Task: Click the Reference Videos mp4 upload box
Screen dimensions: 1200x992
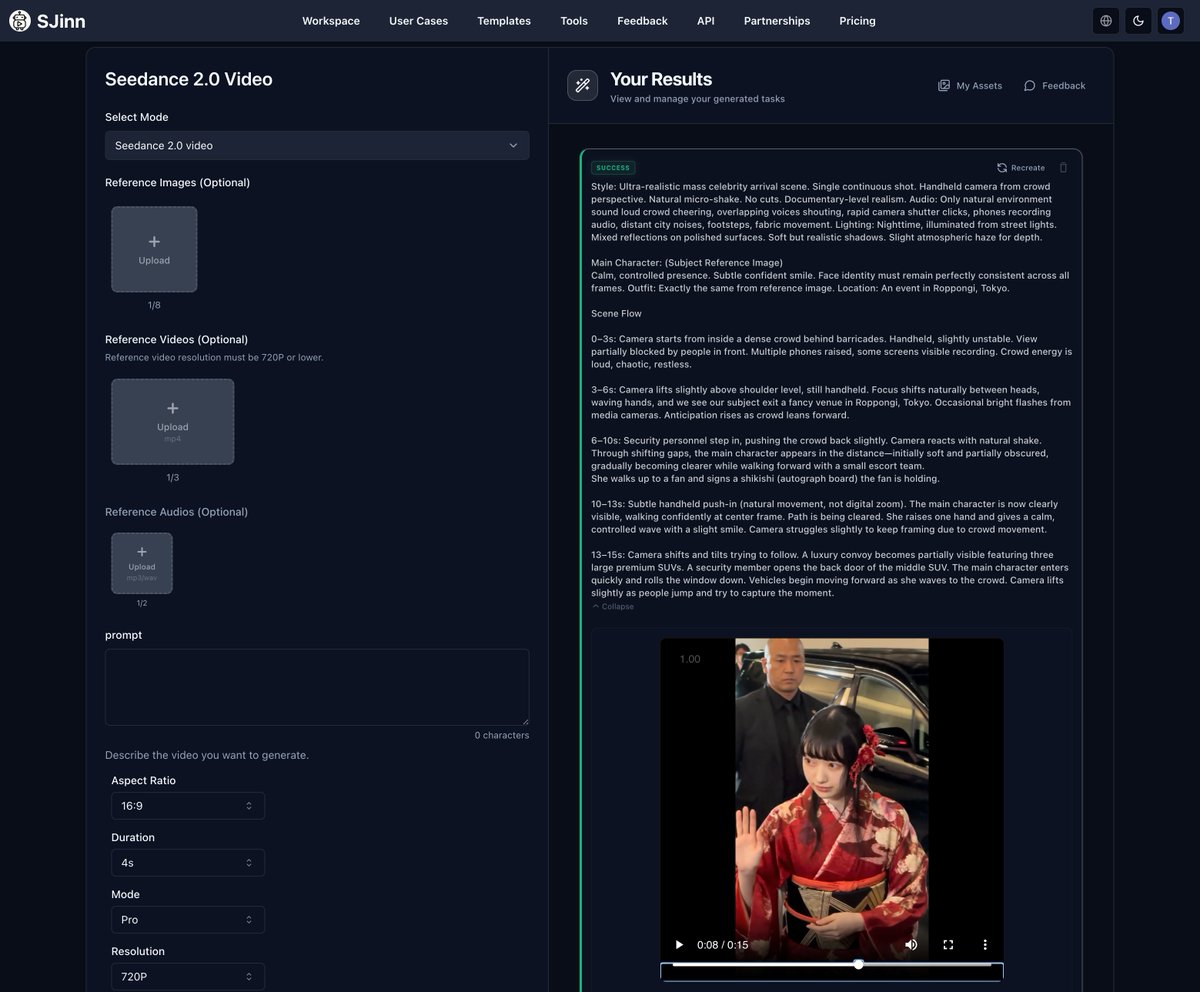Action: click(173, 421)
